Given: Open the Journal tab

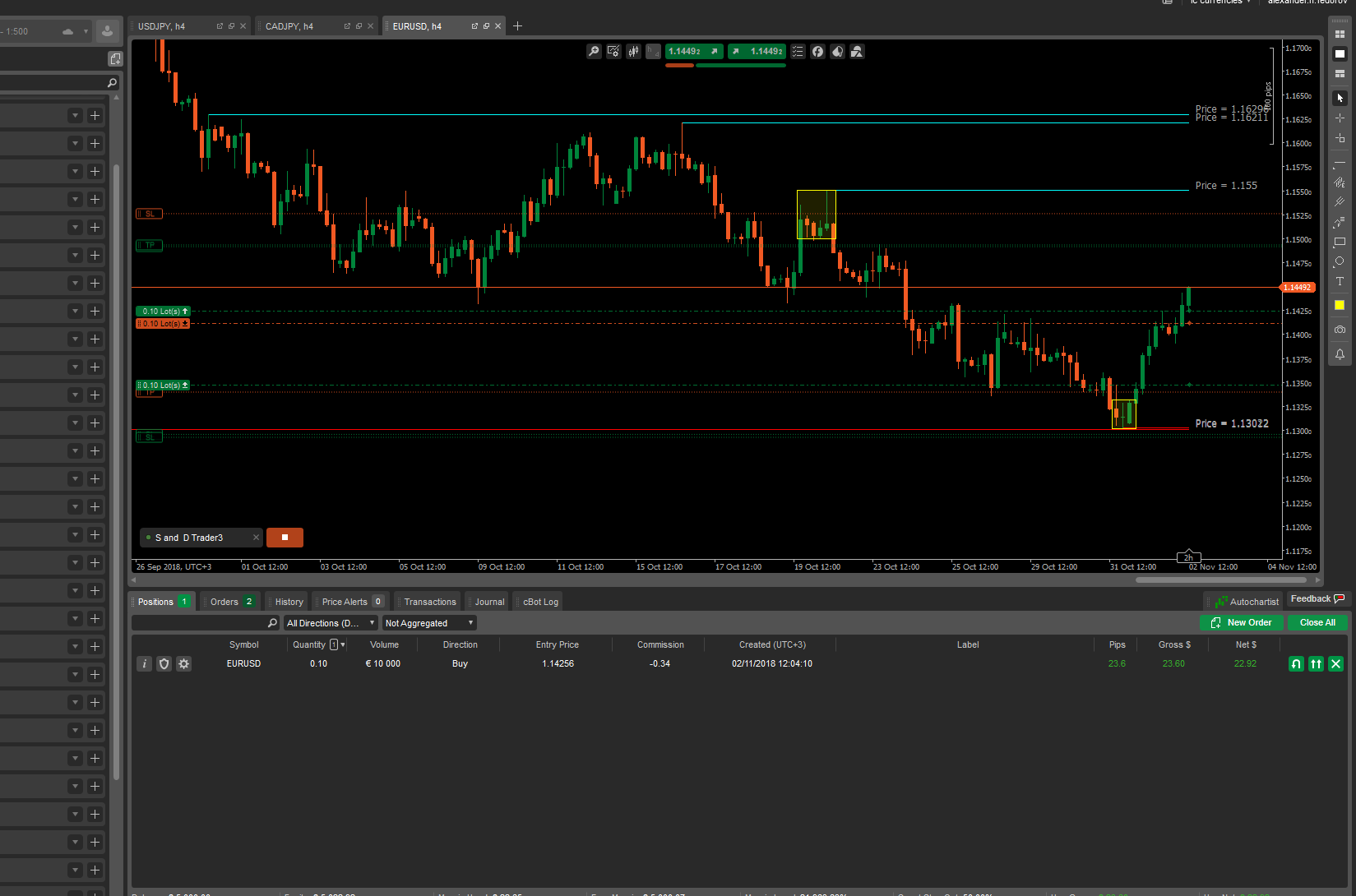Looking at the screenshot, I should [x=489, y=602].
